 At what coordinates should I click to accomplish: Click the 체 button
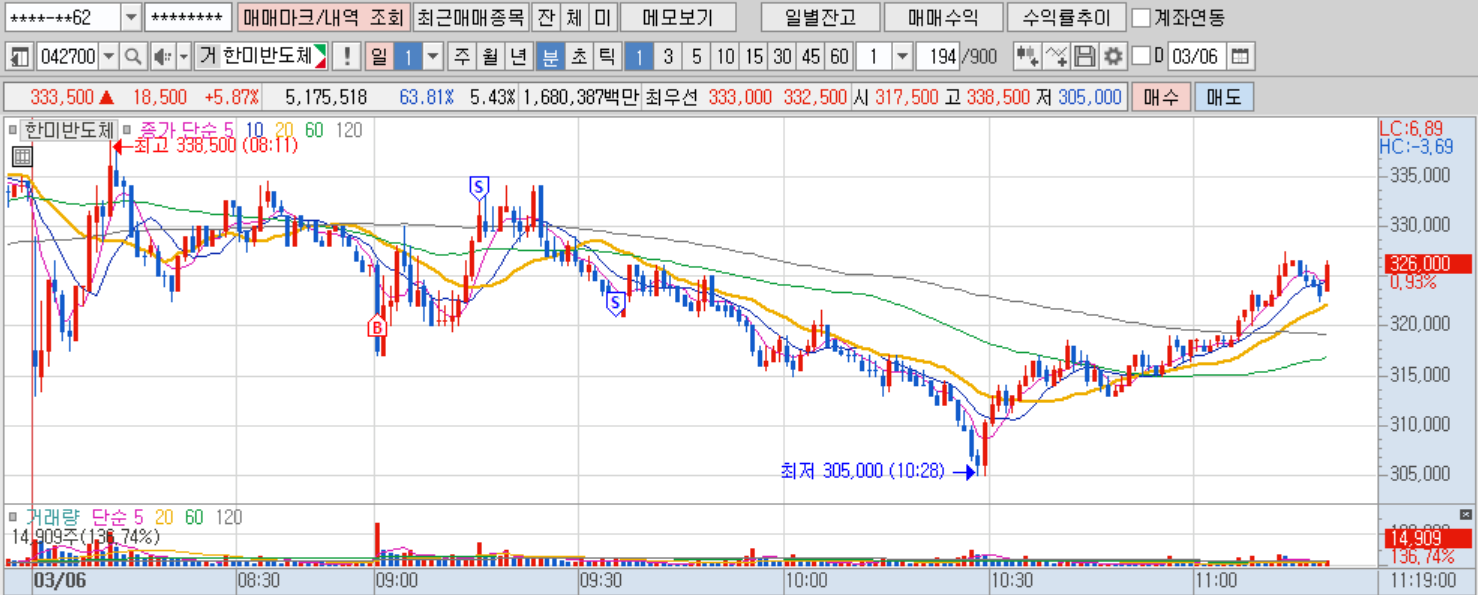573,17
